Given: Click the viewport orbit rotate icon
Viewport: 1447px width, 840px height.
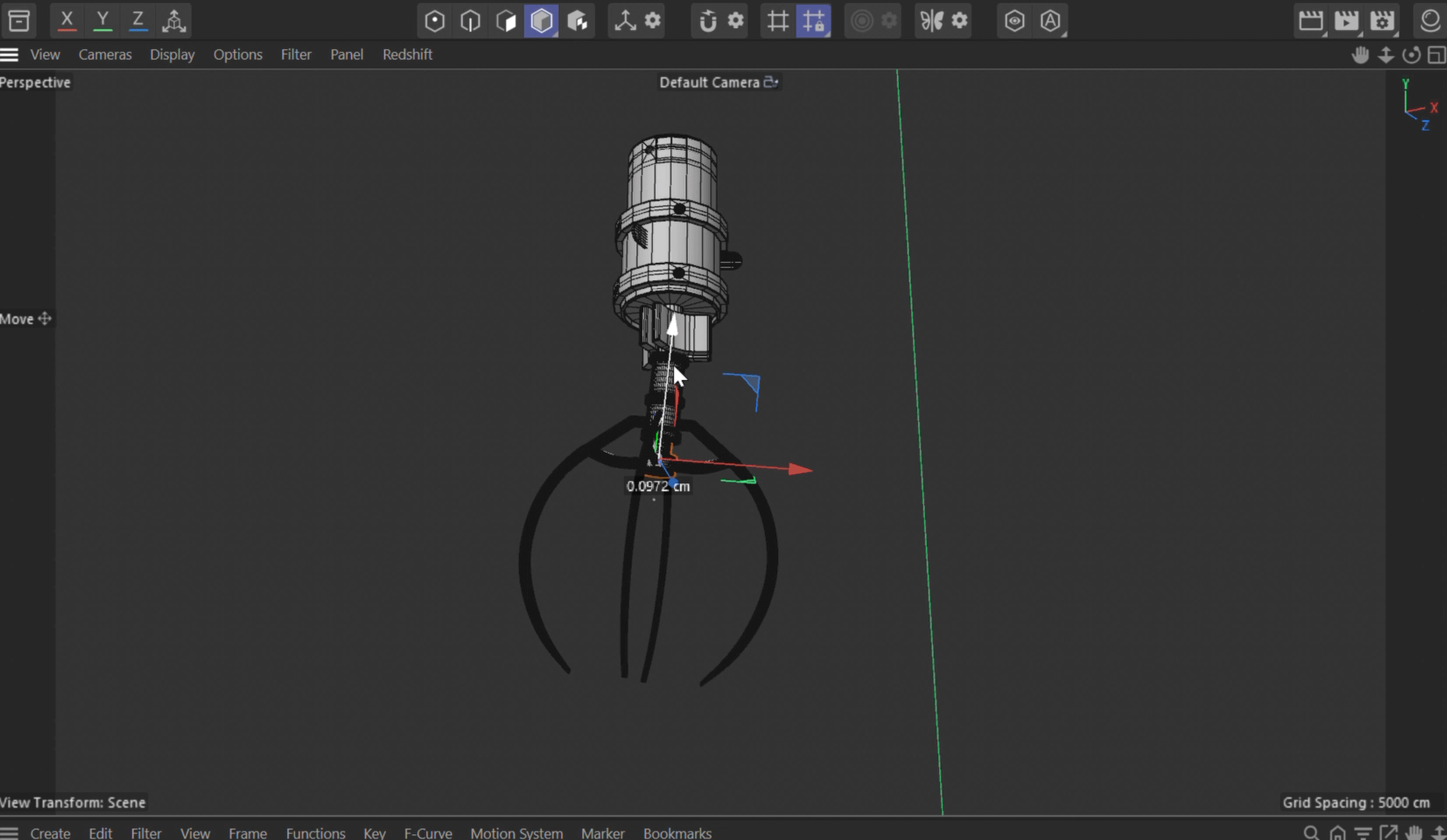Looking at the screenshot, I should 1411,55.
